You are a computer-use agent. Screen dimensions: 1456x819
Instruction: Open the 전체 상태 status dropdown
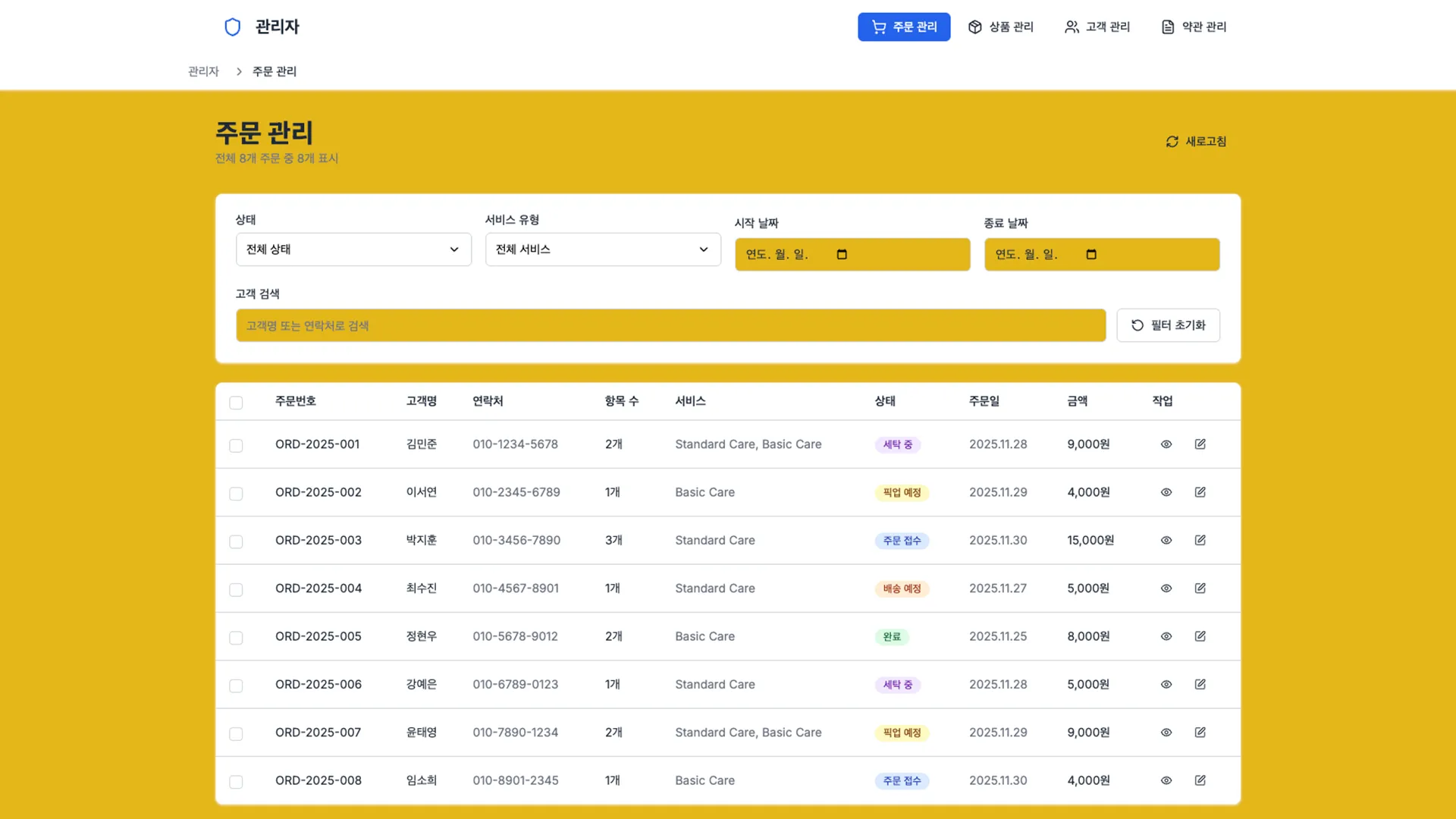pyautogui.click(x=353, y=249)
